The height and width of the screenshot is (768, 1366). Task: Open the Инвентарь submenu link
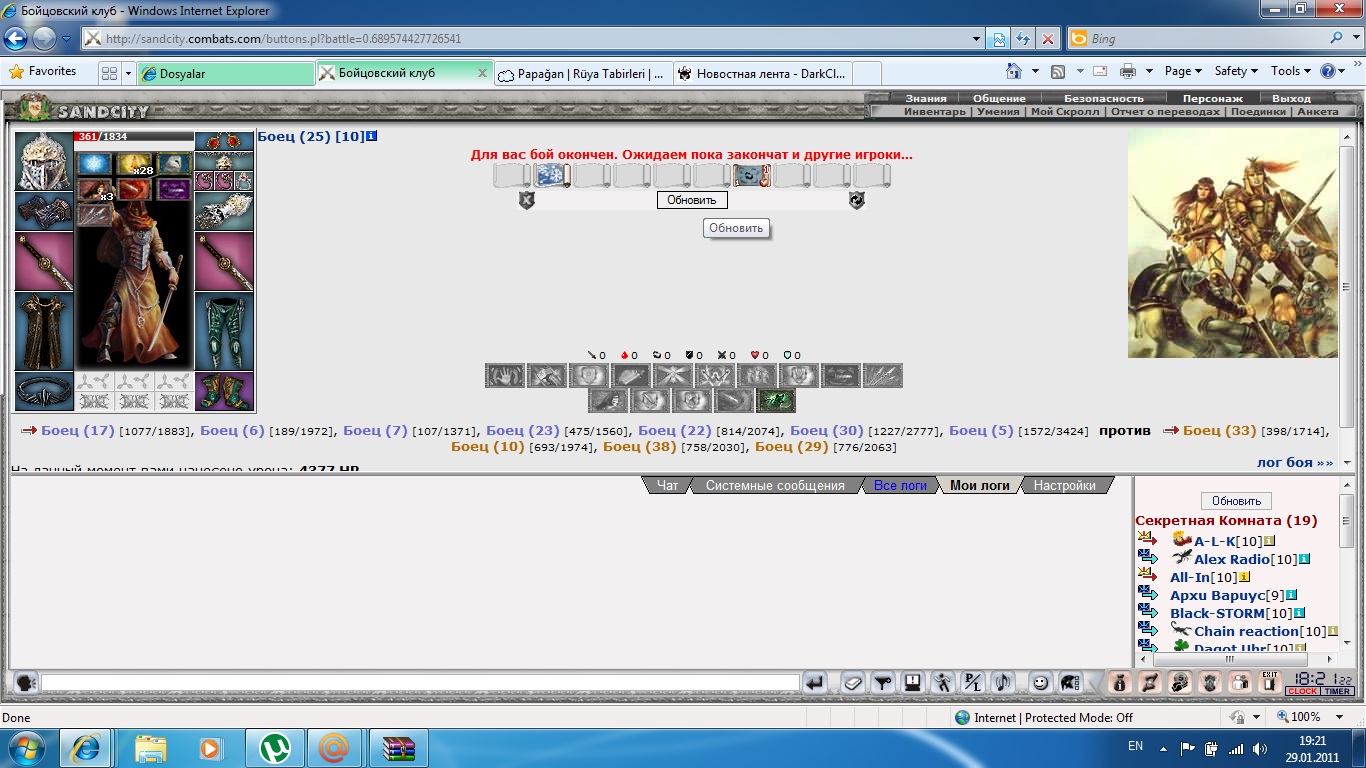click(x=935, y=111)
